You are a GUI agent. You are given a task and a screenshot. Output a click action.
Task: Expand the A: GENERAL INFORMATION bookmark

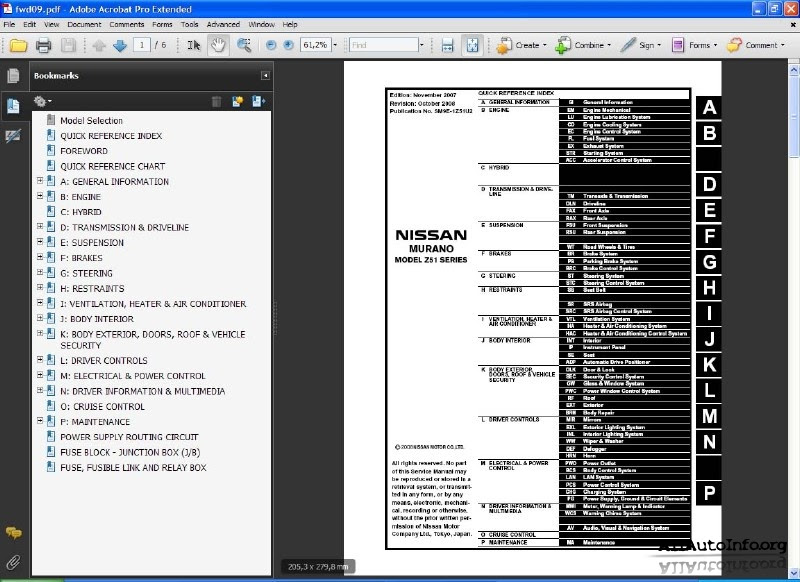pos(40,181)
